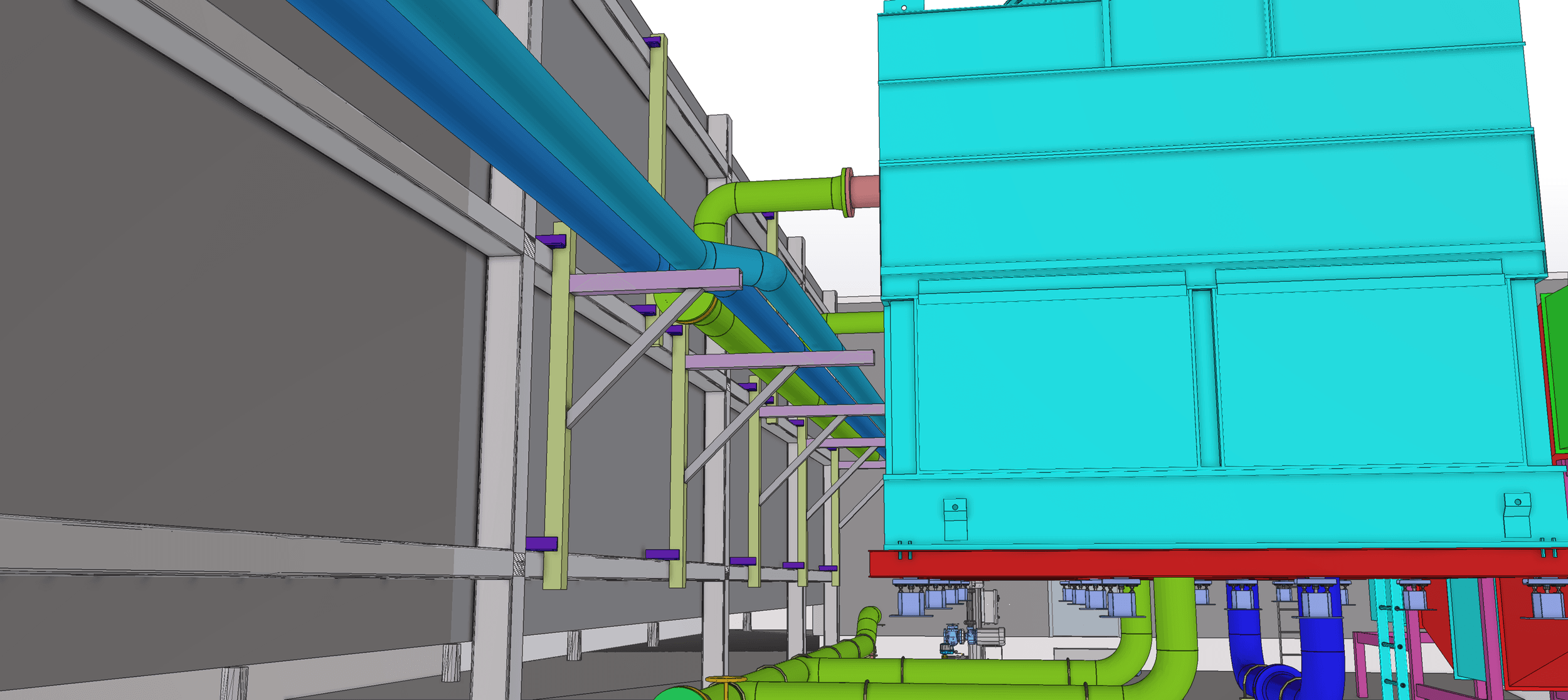Image resolution: width=1568 pixels, height=700 pixels.
Task: Select the small blue valve assembly under the tower
Action: tap(953, 637)
